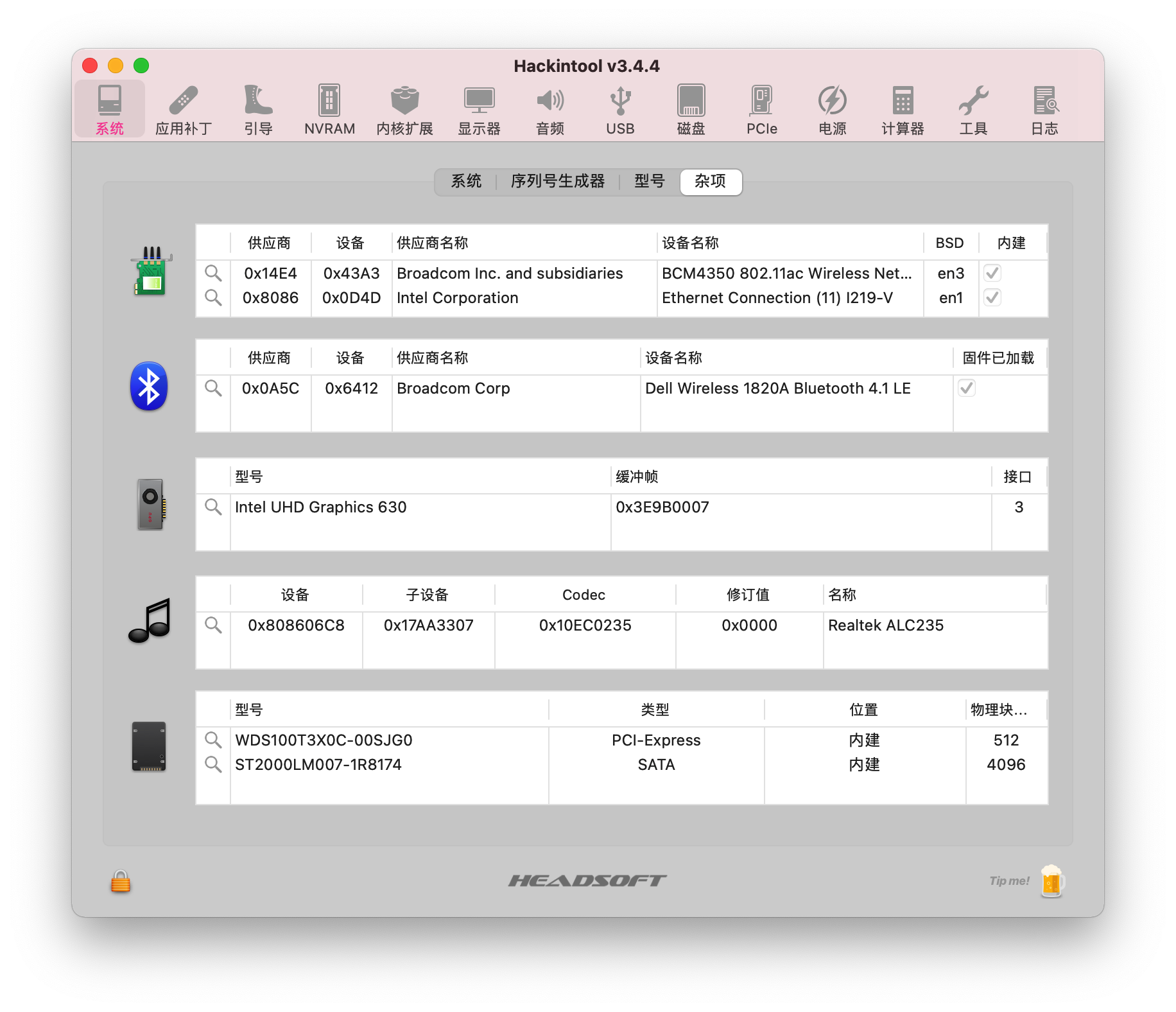Open the NVRAM section
Screen dimensions: 1176x1012
(x=329, y=110)
